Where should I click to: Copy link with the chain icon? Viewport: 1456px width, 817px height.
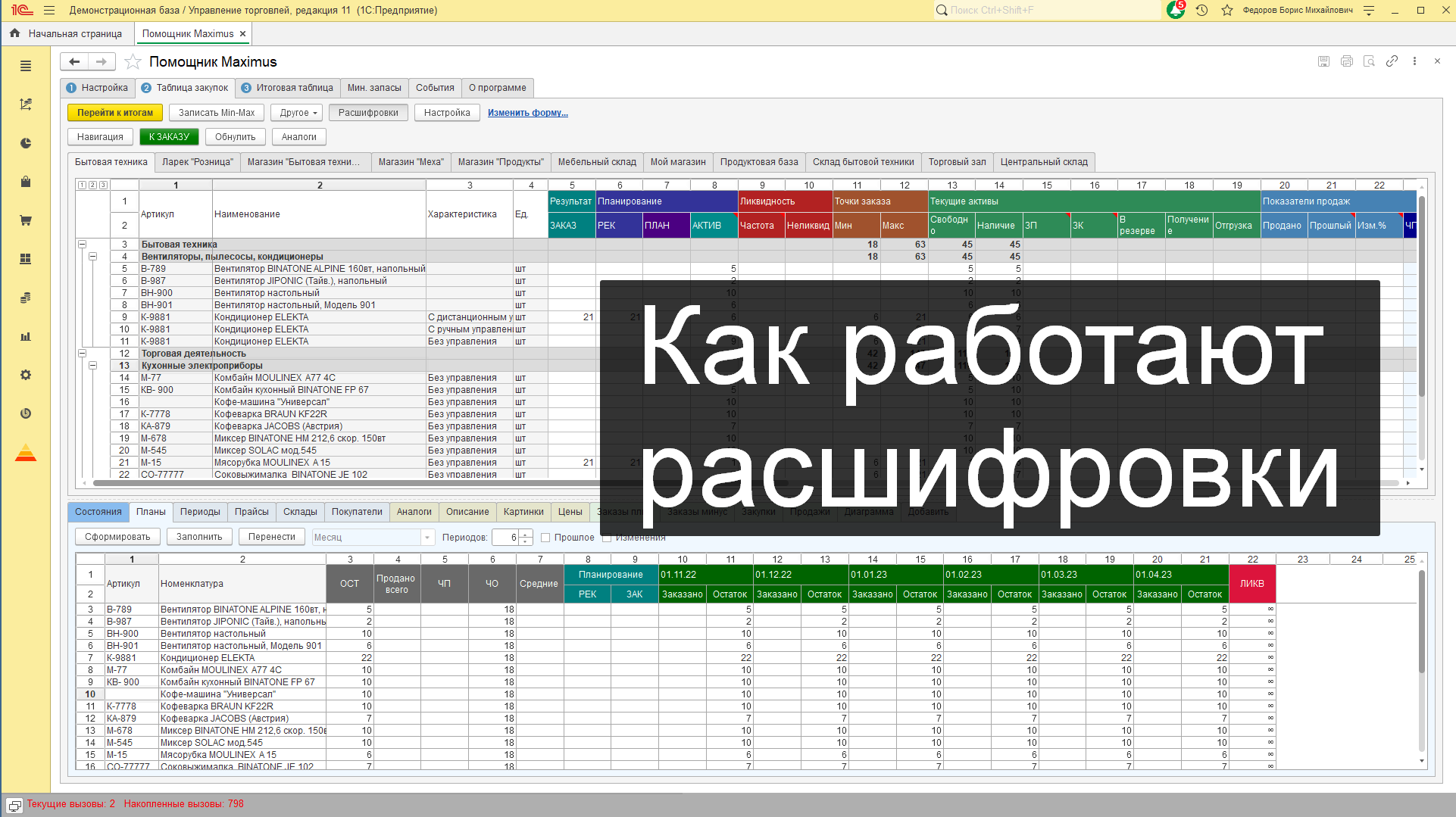point(1392,61)
